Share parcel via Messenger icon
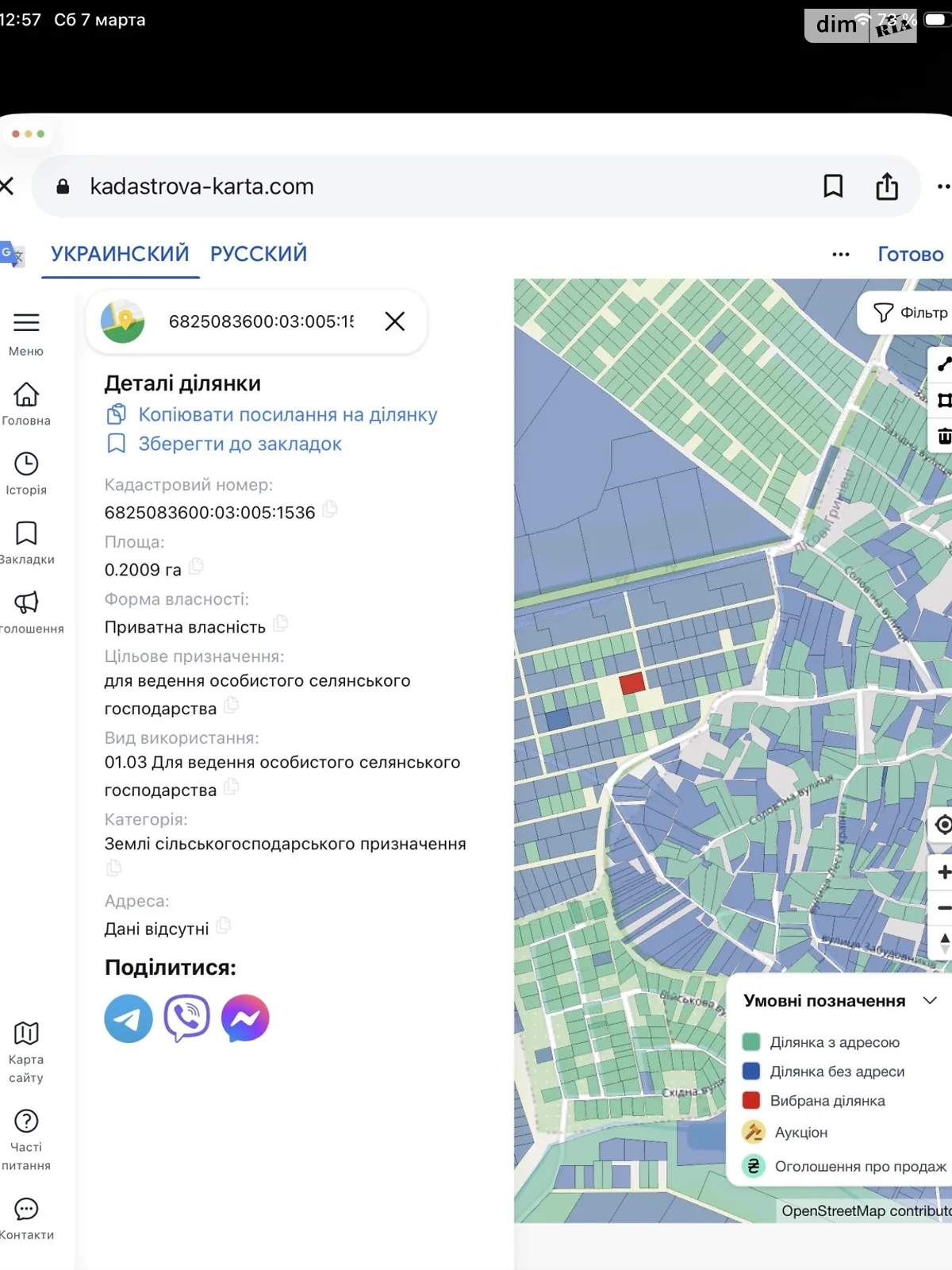This screenshot has height=1270, width=952. [245, 1018]
